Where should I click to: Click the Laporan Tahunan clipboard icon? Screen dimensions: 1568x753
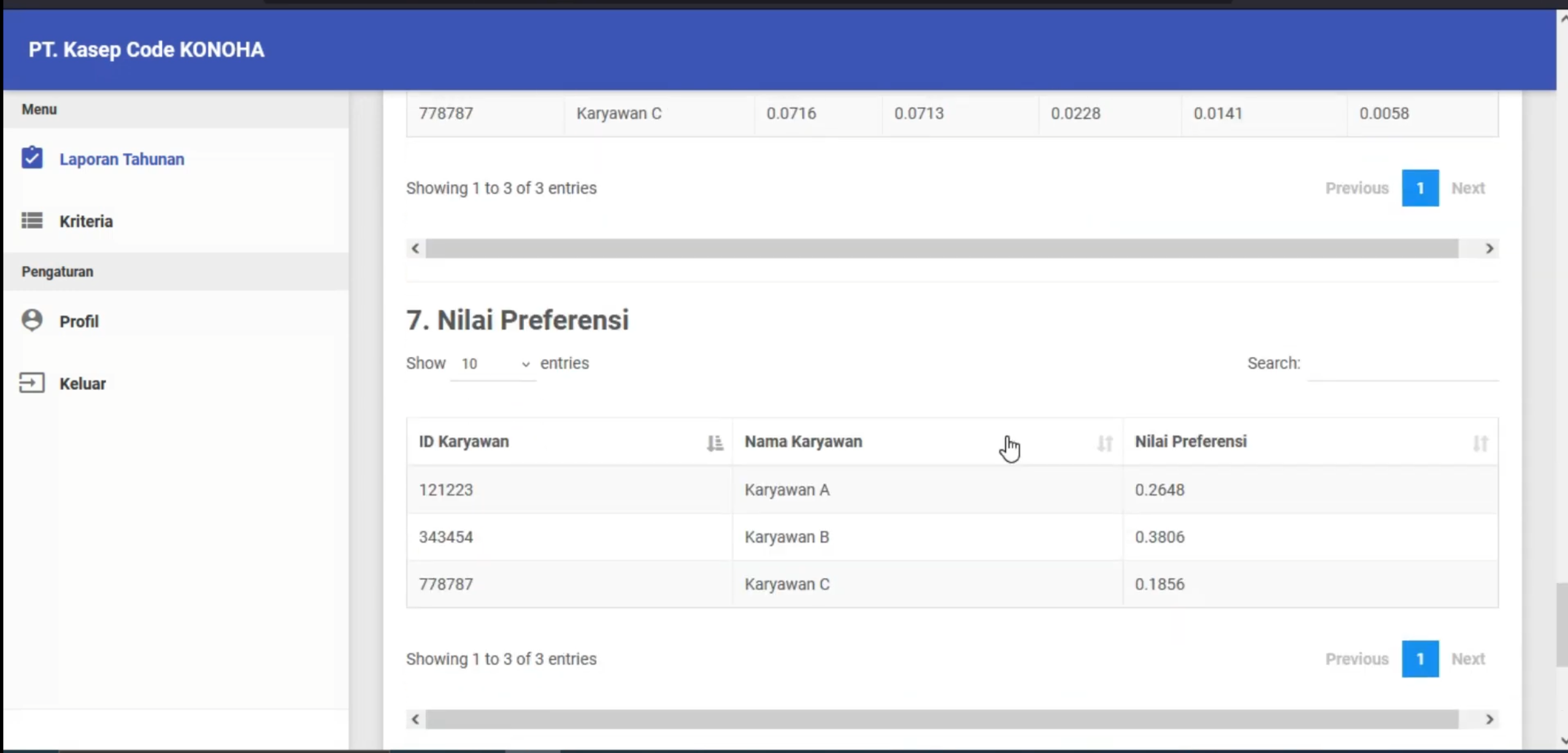pos(32,158)
